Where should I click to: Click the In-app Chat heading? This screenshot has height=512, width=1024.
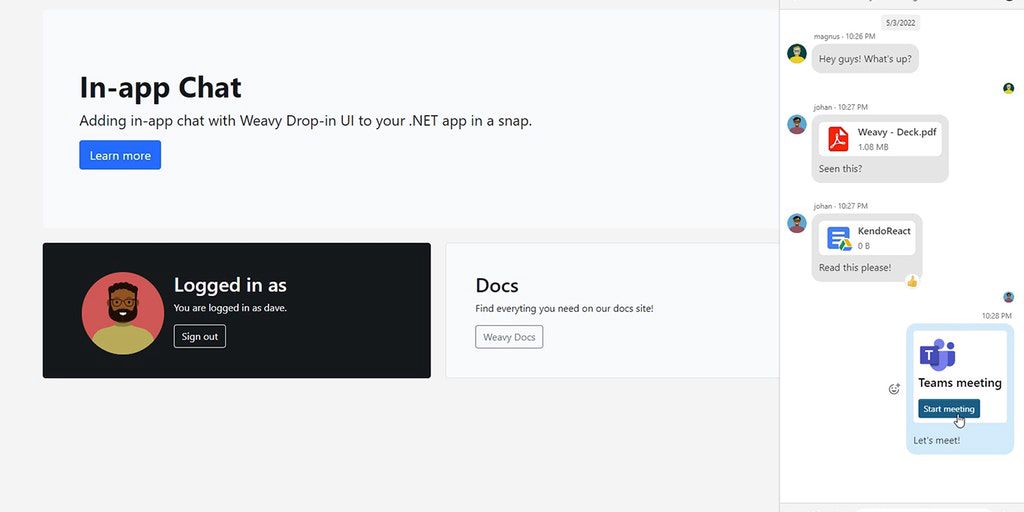[161, 88]
